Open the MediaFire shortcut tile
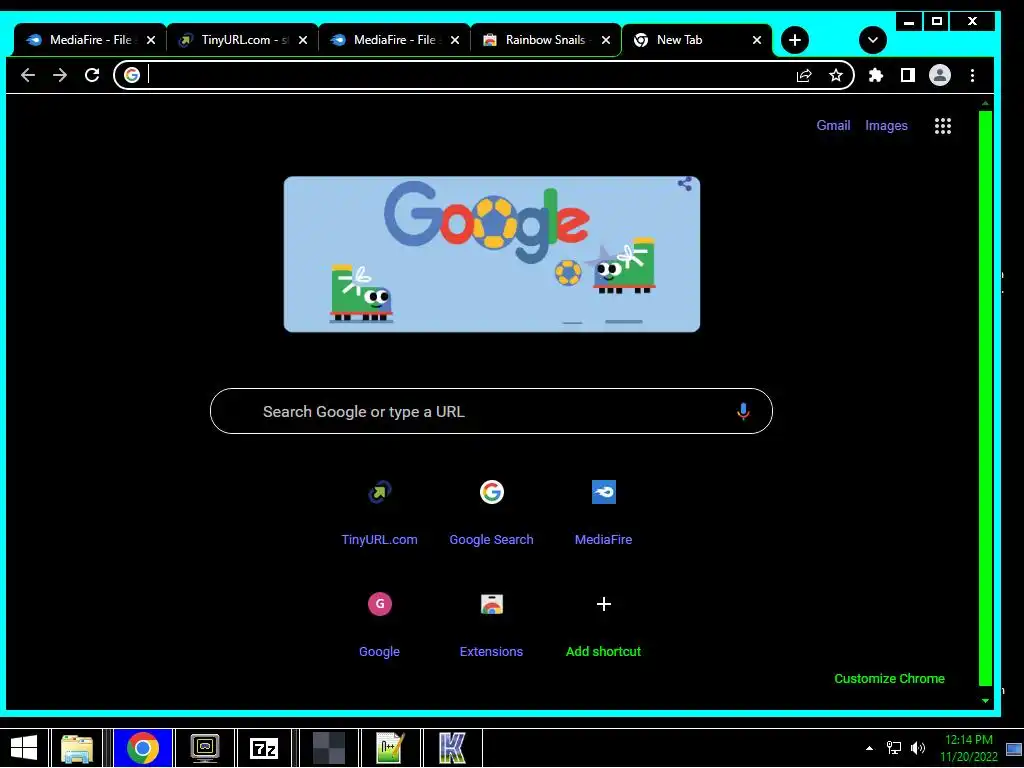This screenshot has height=768, width=1024. [603, 513]
